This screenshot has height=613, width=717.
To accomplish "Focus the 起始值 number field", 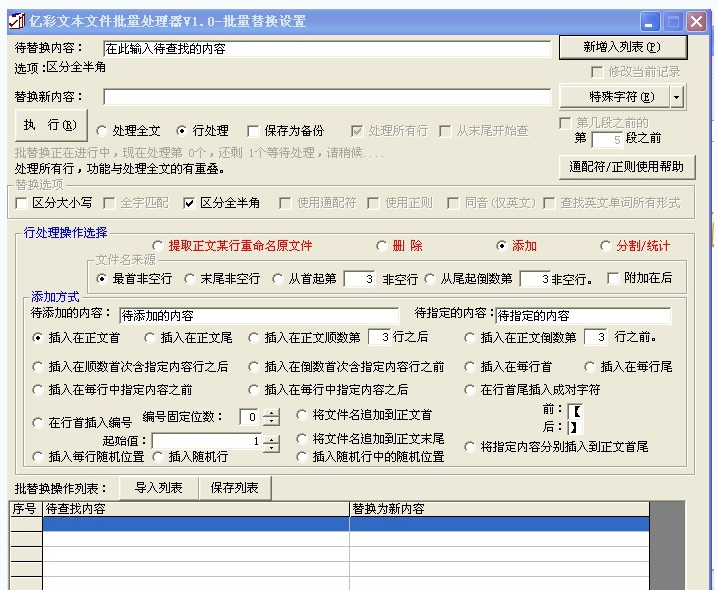I will [x=207, y=441].
